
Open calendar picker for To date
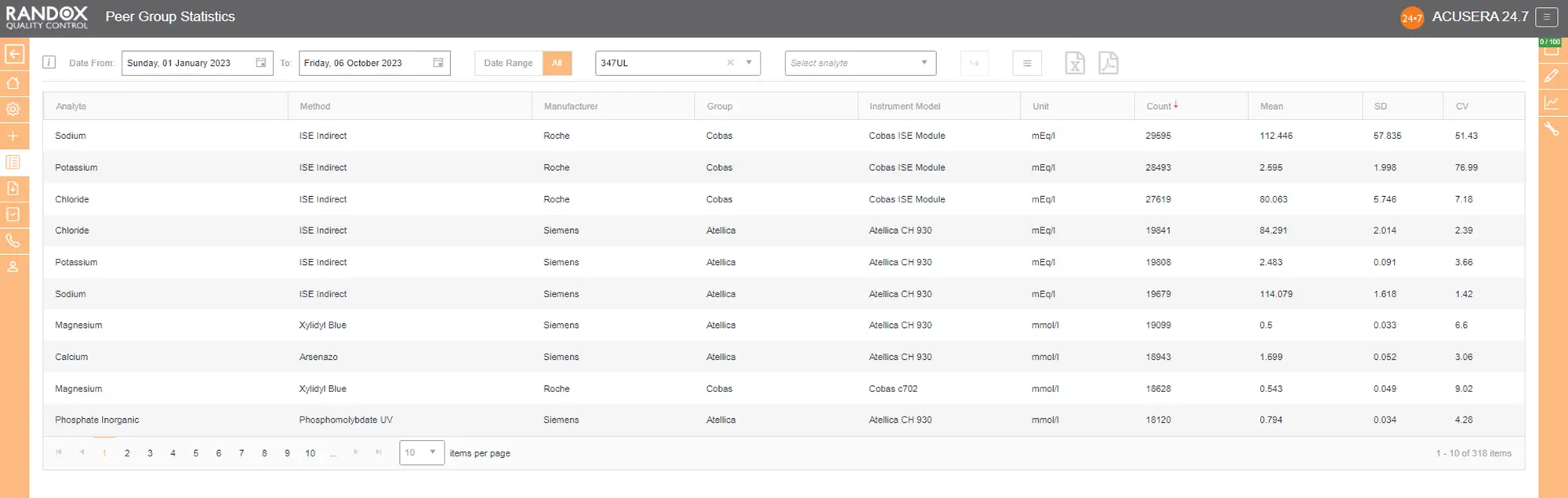(x=438, y=63)
